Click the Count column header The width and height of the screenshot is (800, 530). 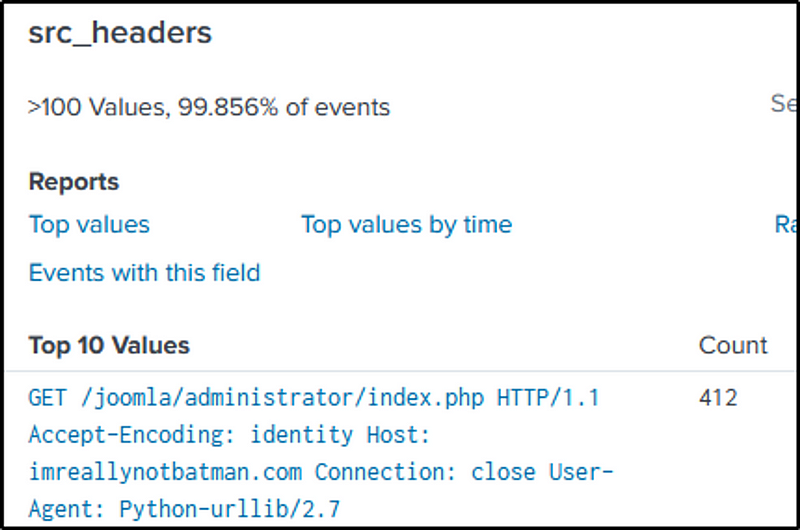tap(733, 346)
